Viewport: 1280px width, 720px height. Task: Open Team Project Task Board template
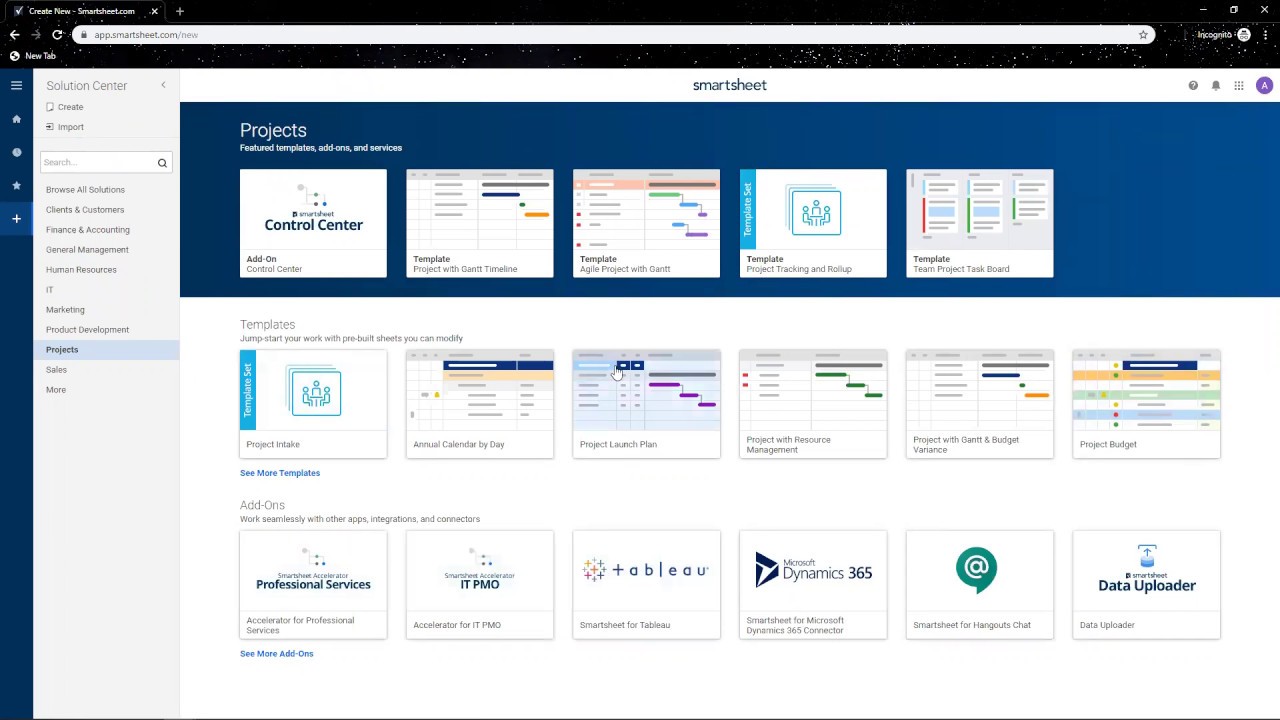click(980, 223)
